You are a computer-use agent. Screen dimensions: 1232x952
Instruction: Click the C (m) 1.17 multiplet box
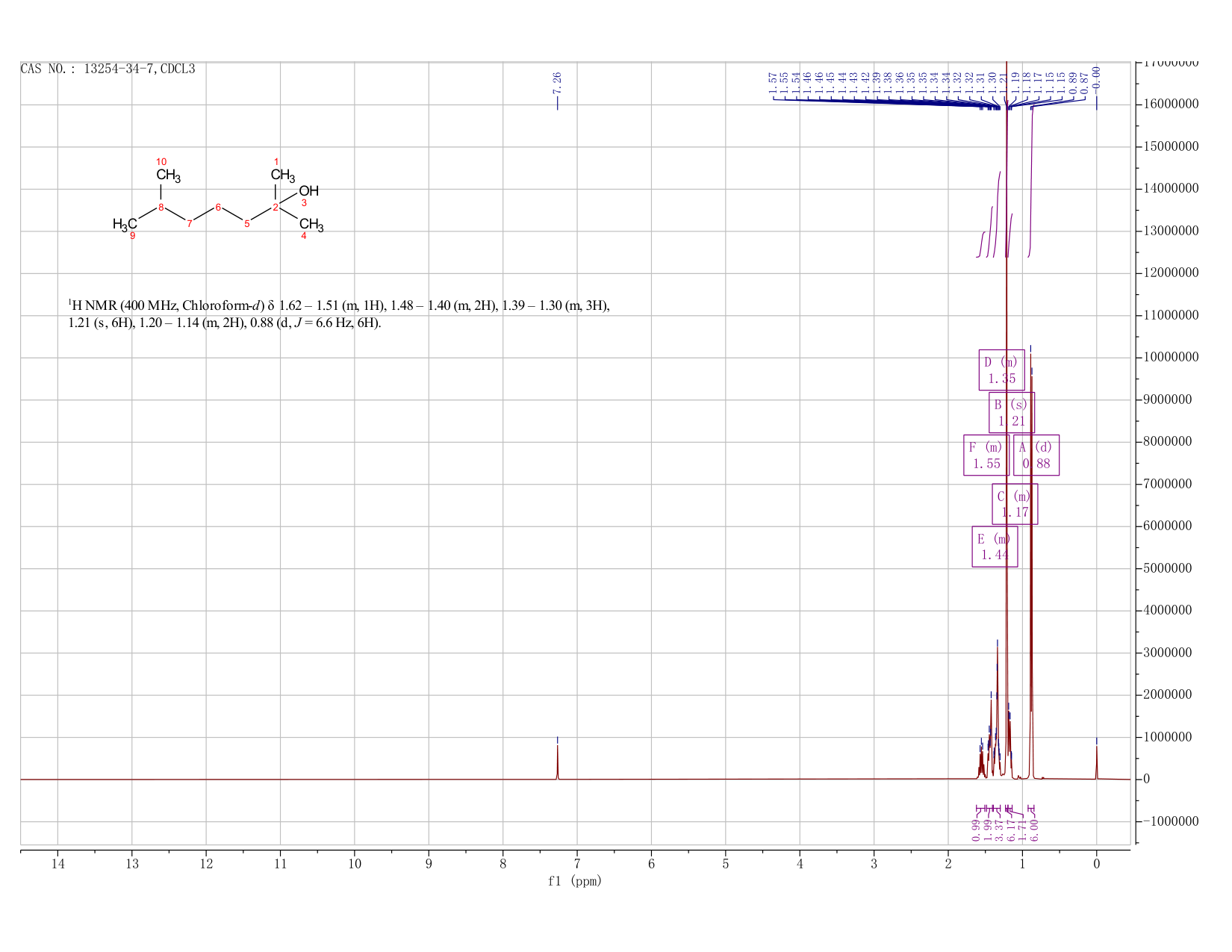tap(1015, 504)
